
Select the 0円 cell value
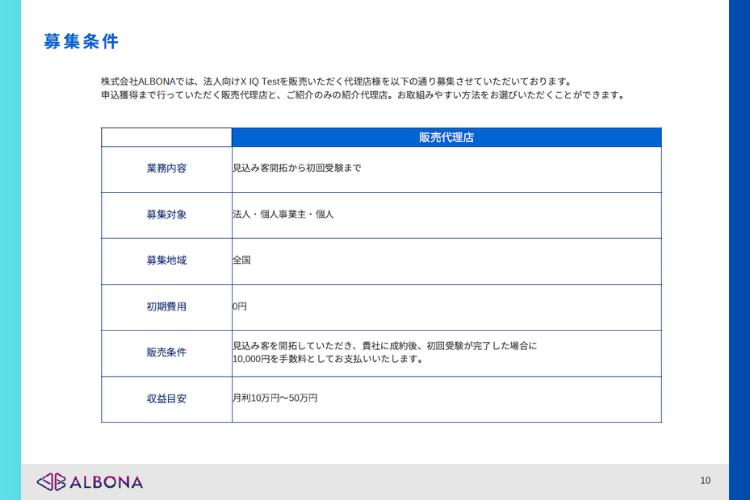point(239,306)
